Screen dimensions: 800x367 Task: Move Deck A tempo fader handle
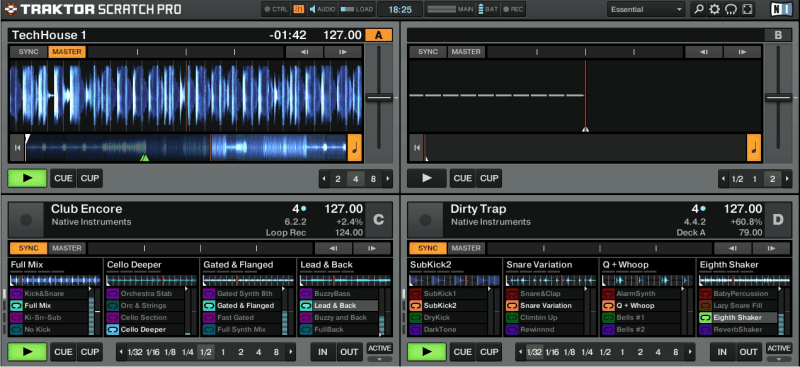point(379,97)
